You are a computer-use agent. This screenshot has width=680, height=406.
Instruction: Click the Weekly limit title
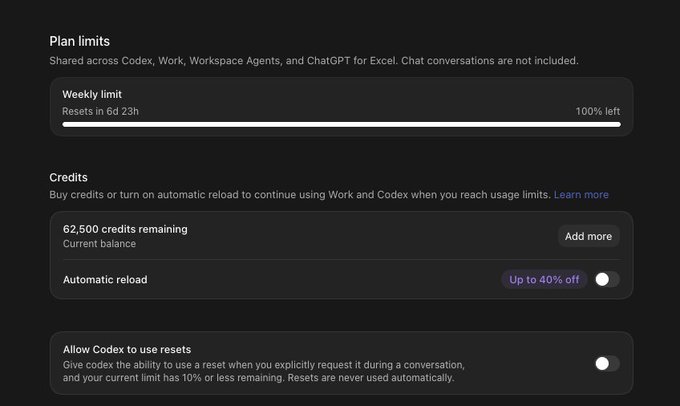point(92,95)
